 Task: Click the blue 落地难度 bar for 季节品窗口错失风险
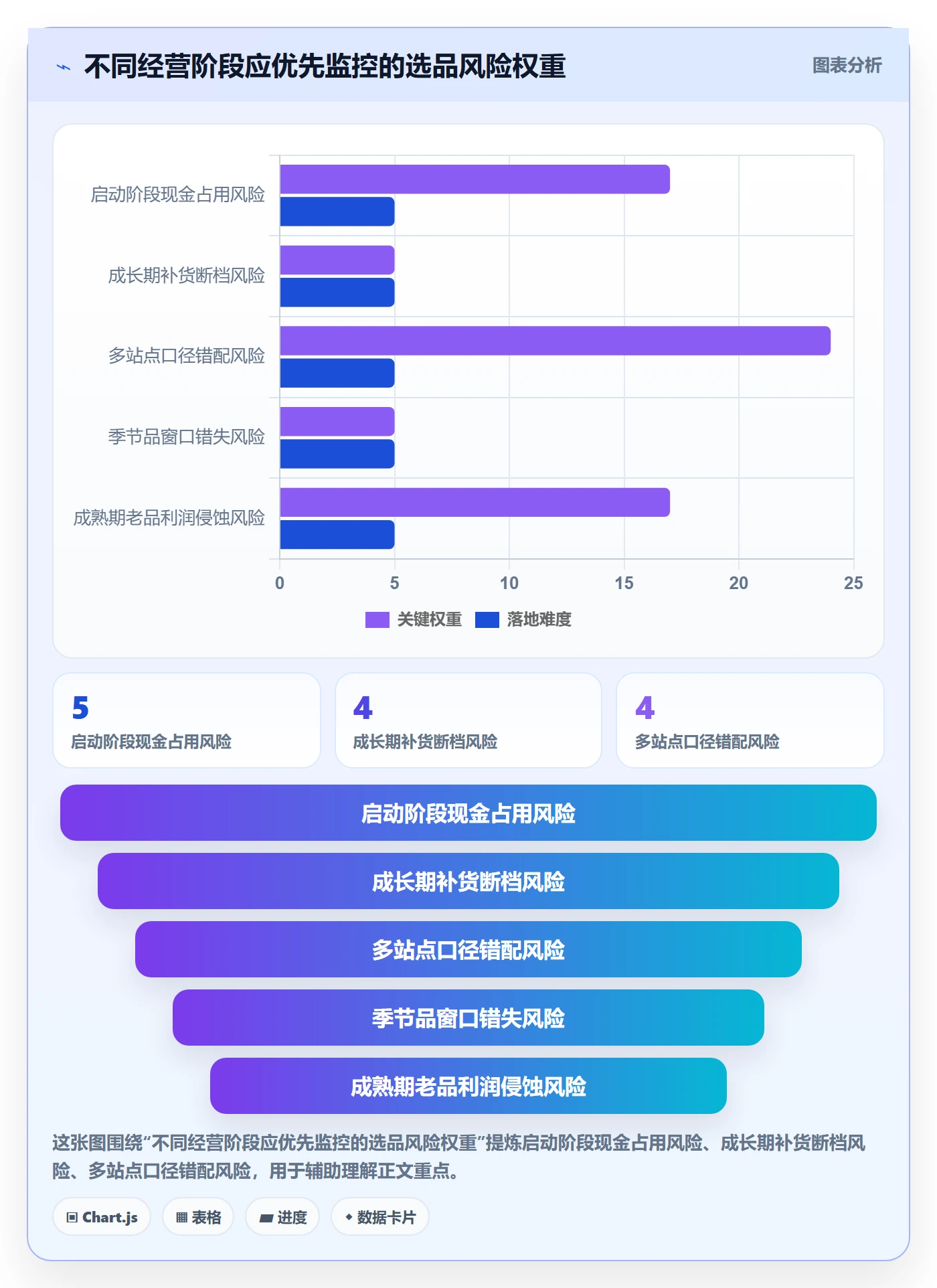[x=337, y=454]
